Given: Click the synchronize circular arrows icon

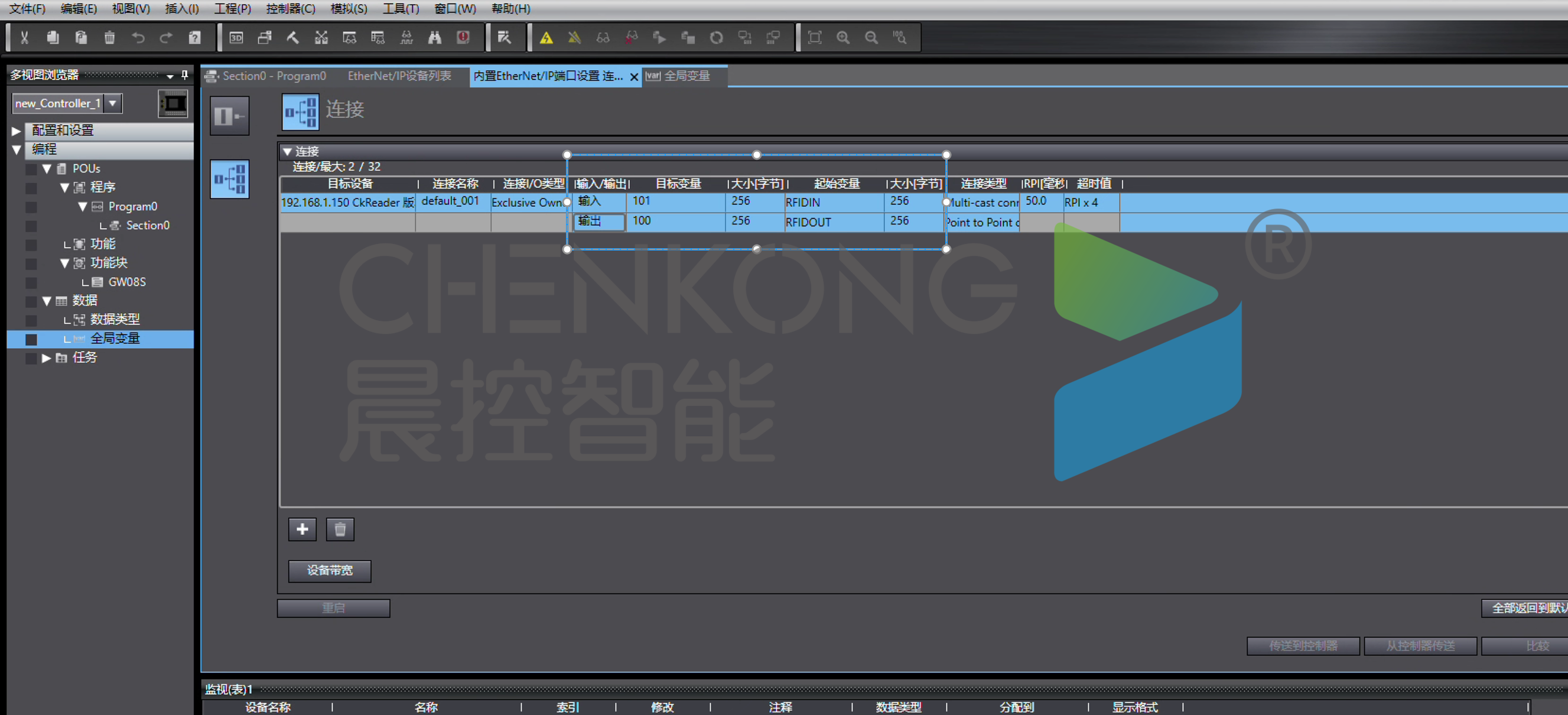Looking at the screenshot, I should [x=717, y=38].
